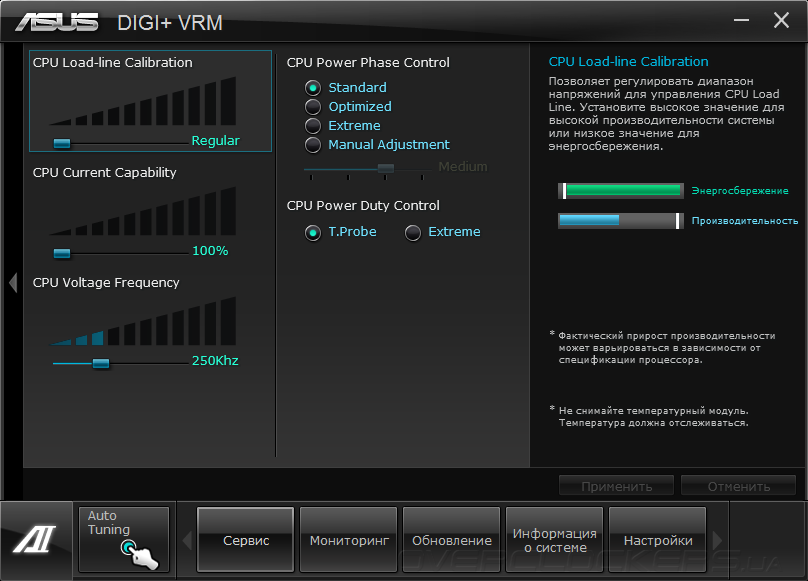Close the DIGI+ VRM window
808x581 pixels.
tap(781, 20)
